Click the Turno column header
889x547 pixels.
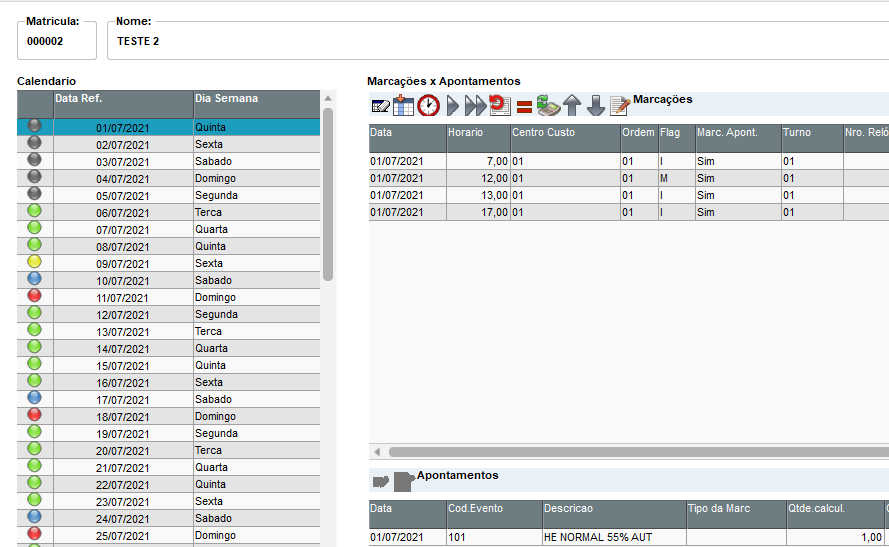coord(812,138)
